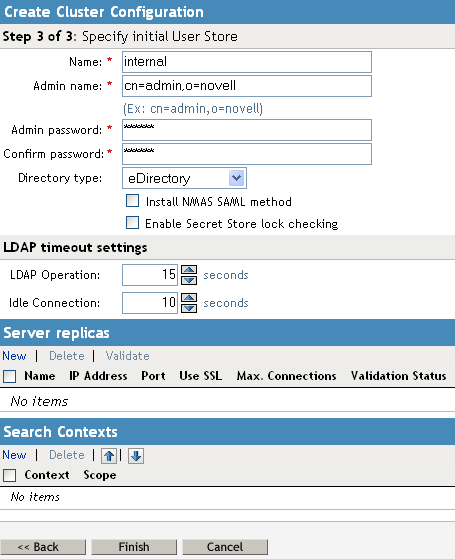The height and width of the screenshot is (559, 455).
Task: Check the select-all box in Server replicas
Action: 9,376
